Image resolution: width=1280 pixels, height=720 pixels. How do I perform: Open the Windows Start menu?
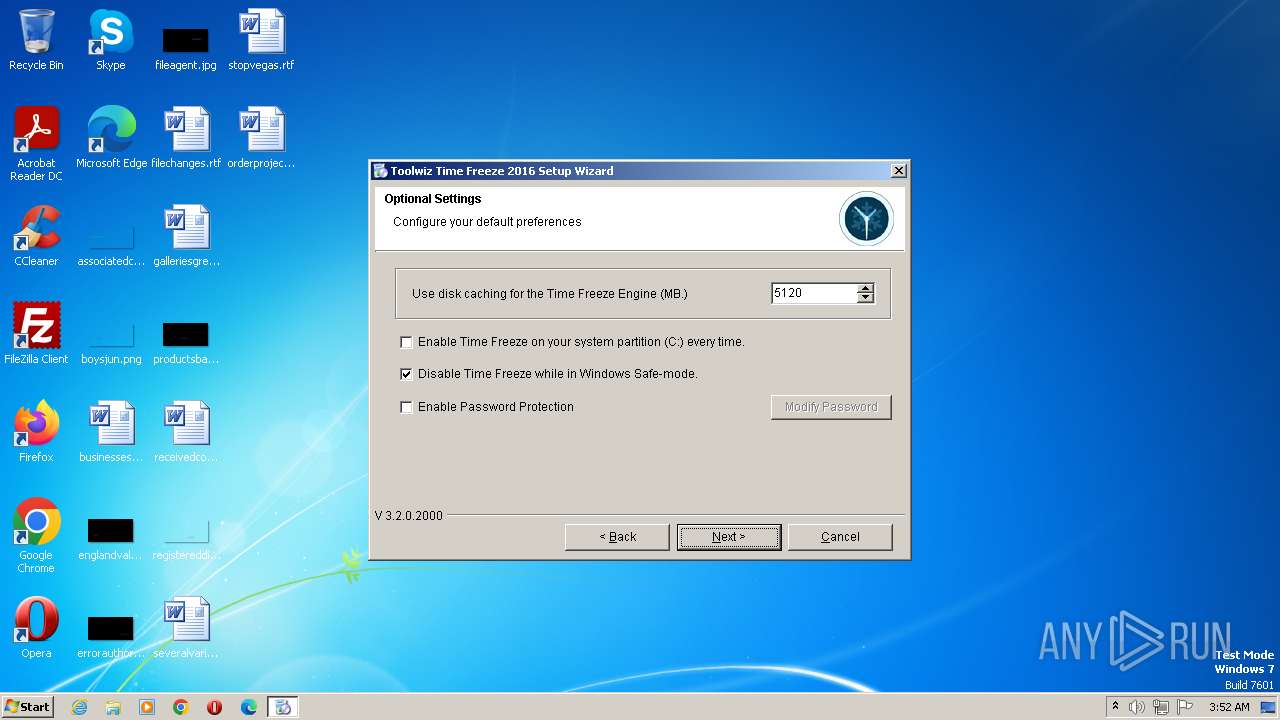(x=28, y=707)
